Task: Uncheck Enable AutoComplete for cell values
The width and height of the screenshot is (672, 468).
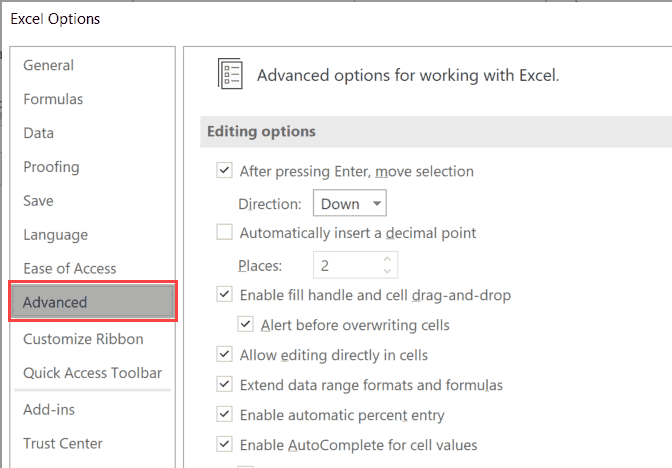Action: pos(225,445)
